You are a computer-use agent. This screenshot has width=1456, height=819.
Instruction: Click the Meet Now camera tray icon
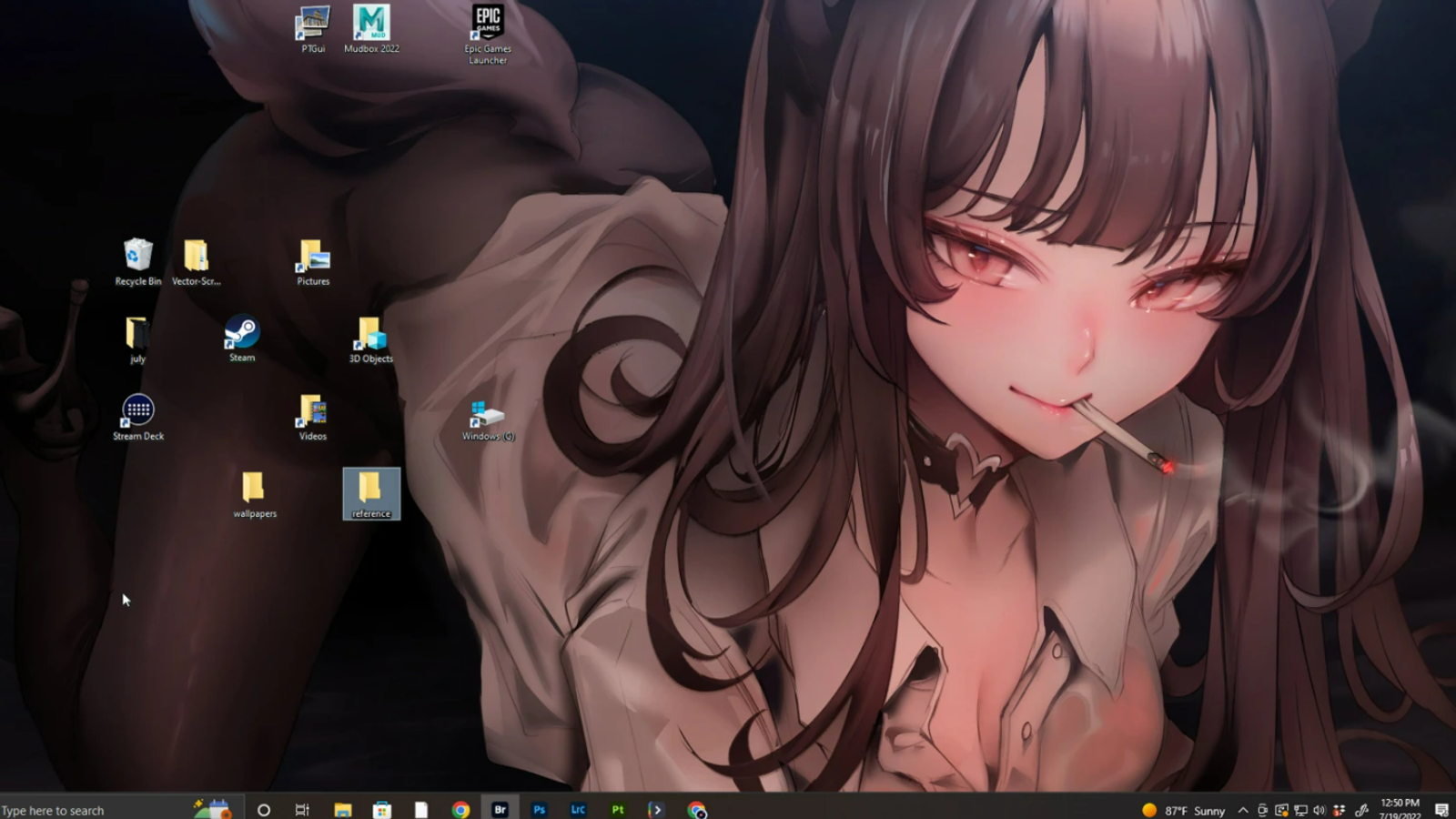click(1263, 810)
